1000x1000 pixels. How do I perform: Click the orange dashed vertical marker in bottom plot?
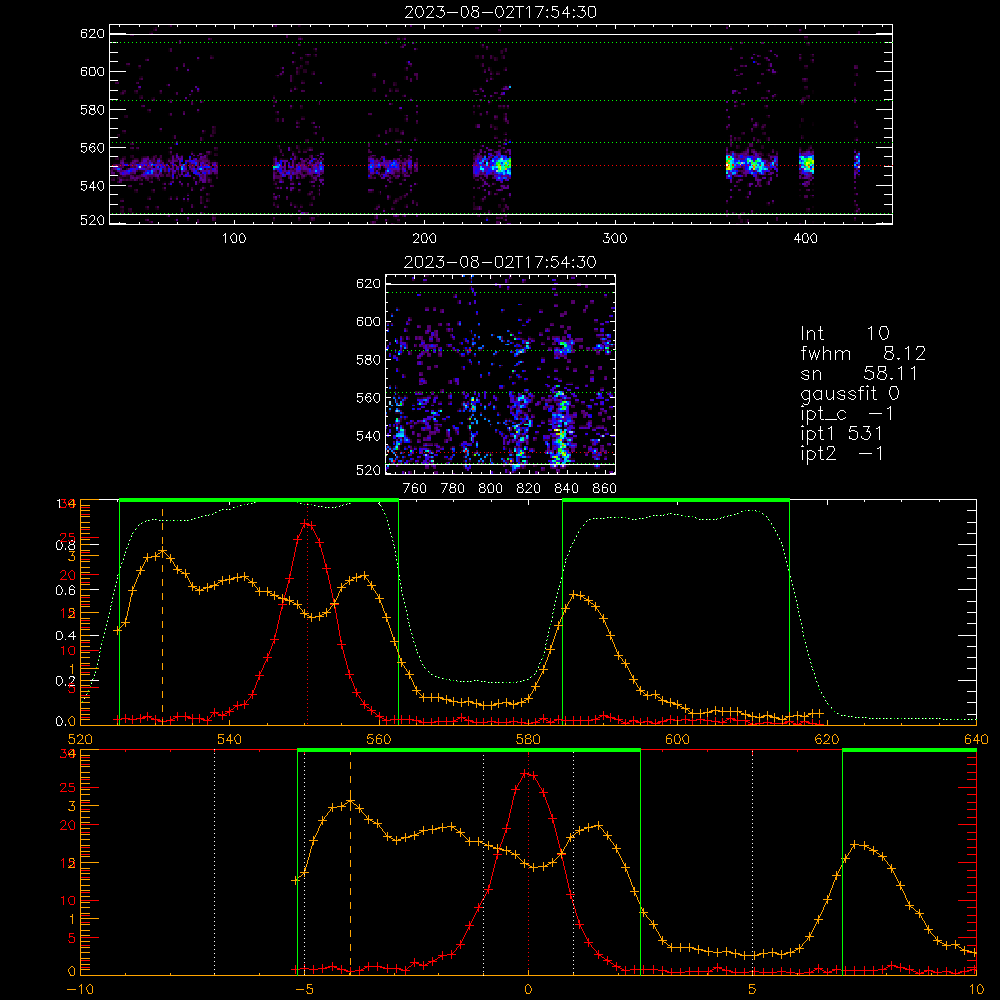point(350,862)
